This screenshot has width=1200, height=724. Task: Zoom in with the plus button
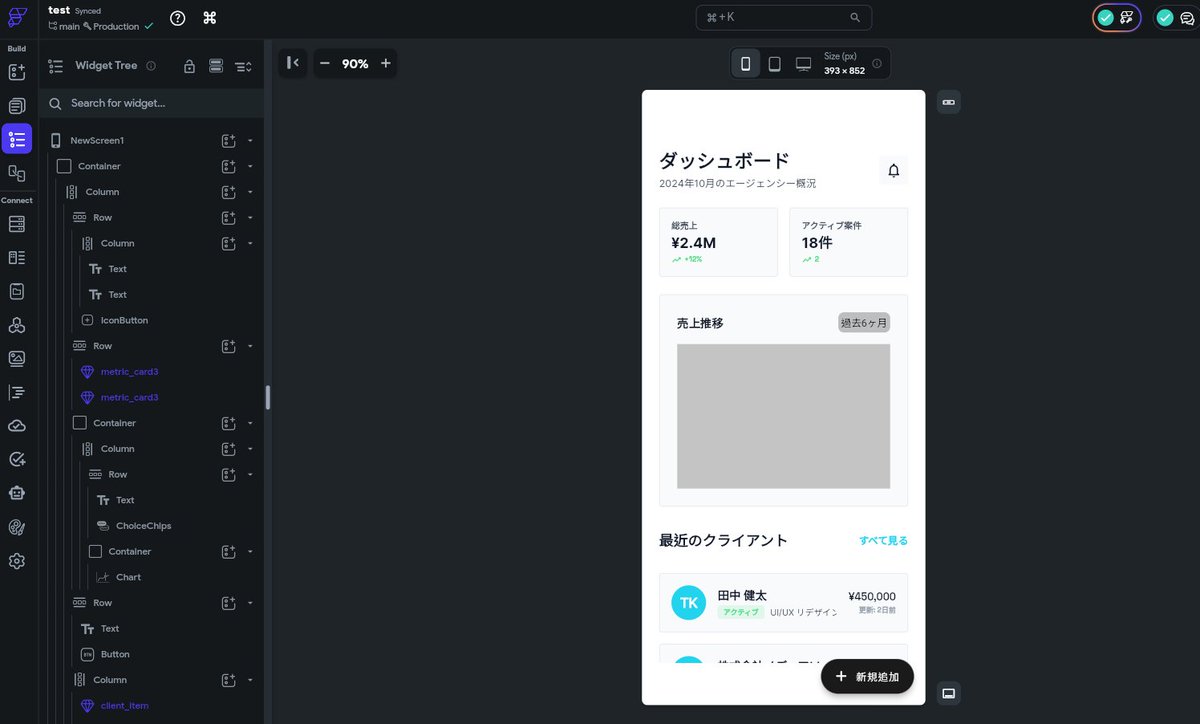click(x=386, y=64)
